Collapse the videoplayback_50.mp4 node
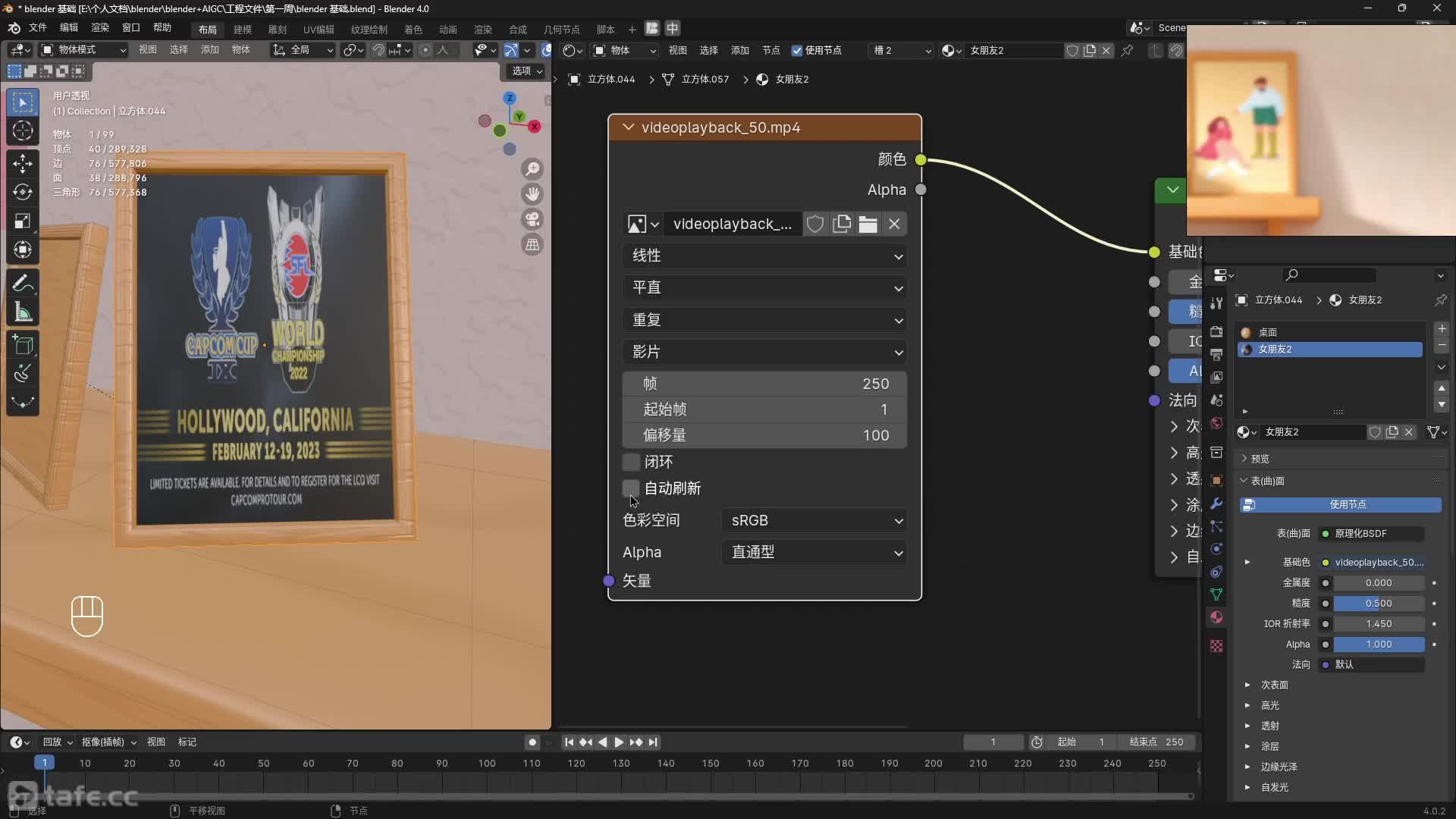The width and height of the screenshot is (1456, 819). 628,127
